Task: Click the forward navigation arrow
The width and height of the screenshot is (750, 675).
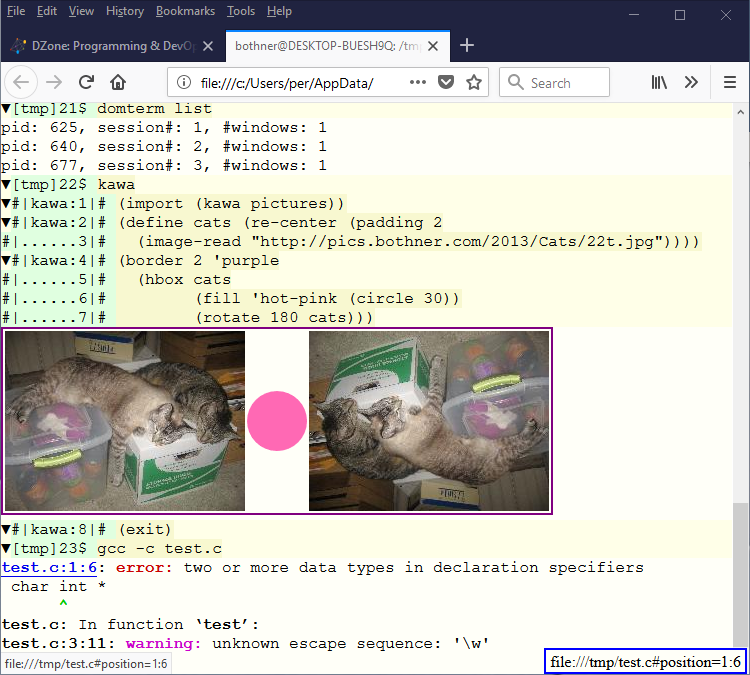Action: pyautogui.click(x=54, y=83)
